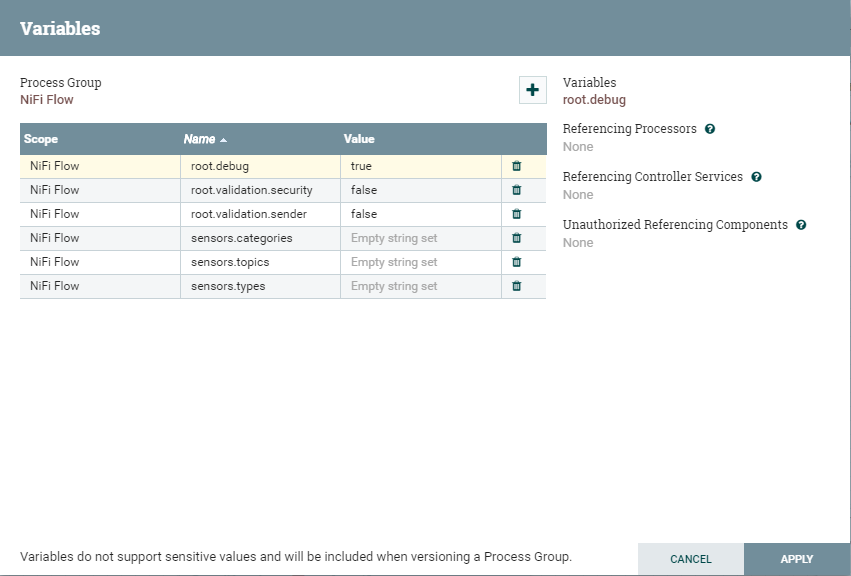
Task: Edit empty value for sensors.topics
Action: point(420,262)
